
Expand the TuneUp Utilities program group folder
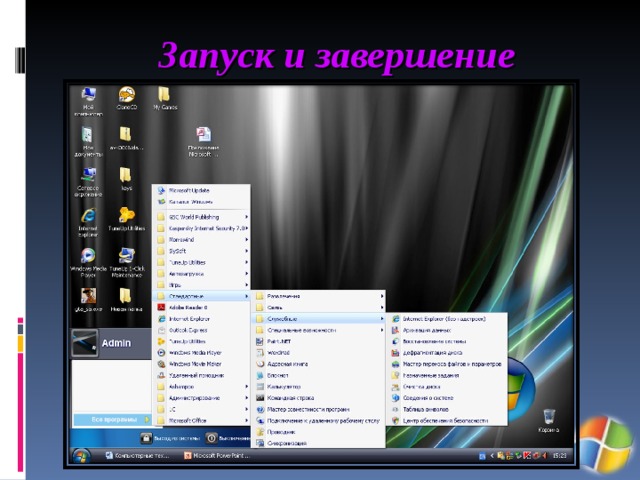pyautogui.click(x=203, y=262)
